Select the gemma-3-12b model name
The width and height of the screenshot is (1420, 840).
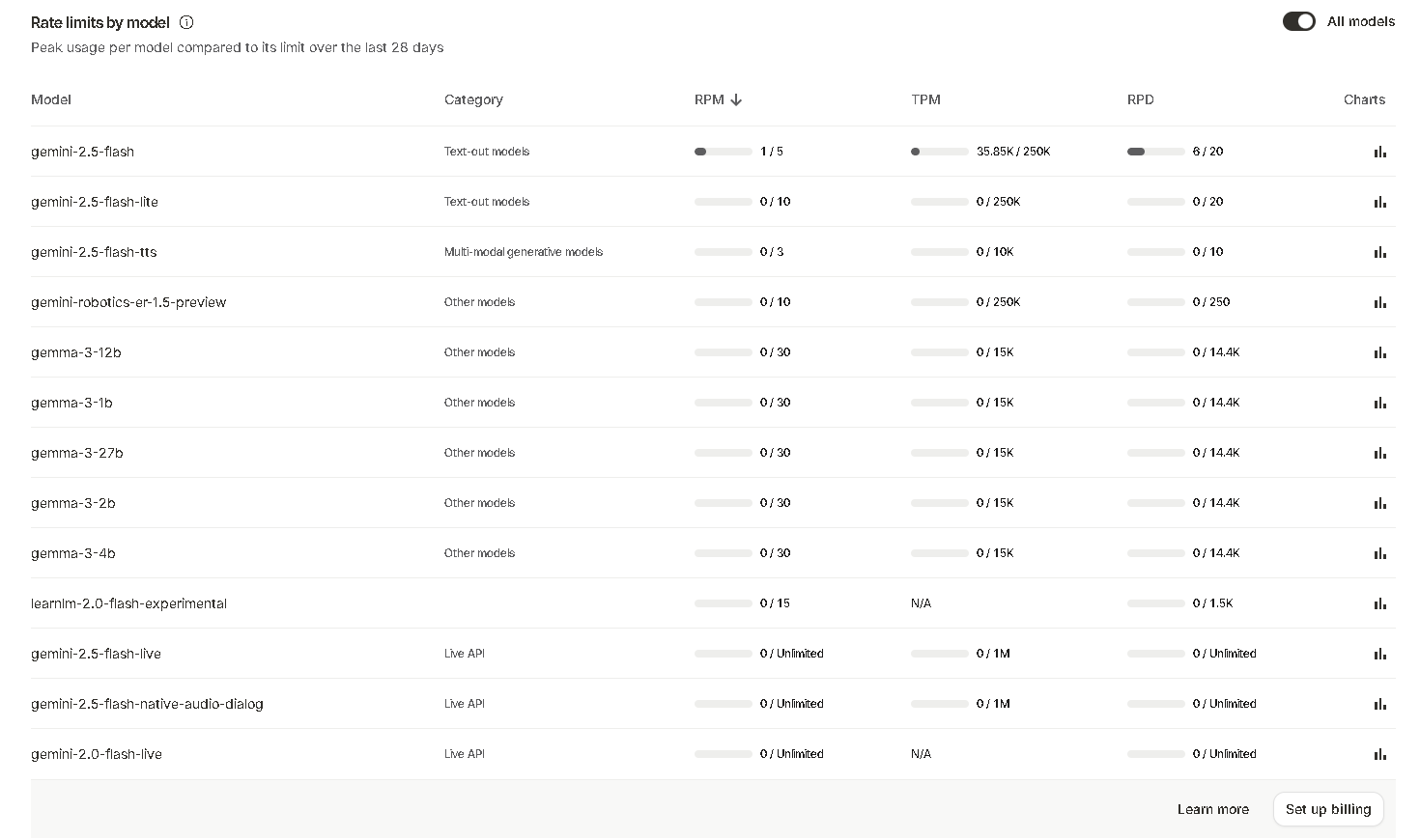[76, 352]
